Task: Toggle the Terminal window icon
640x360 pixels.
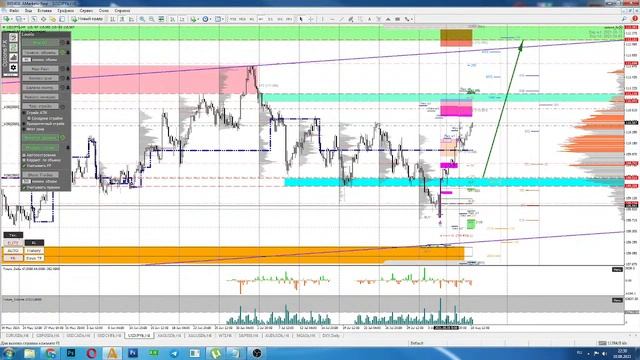Action: click(x=62, y=19)
